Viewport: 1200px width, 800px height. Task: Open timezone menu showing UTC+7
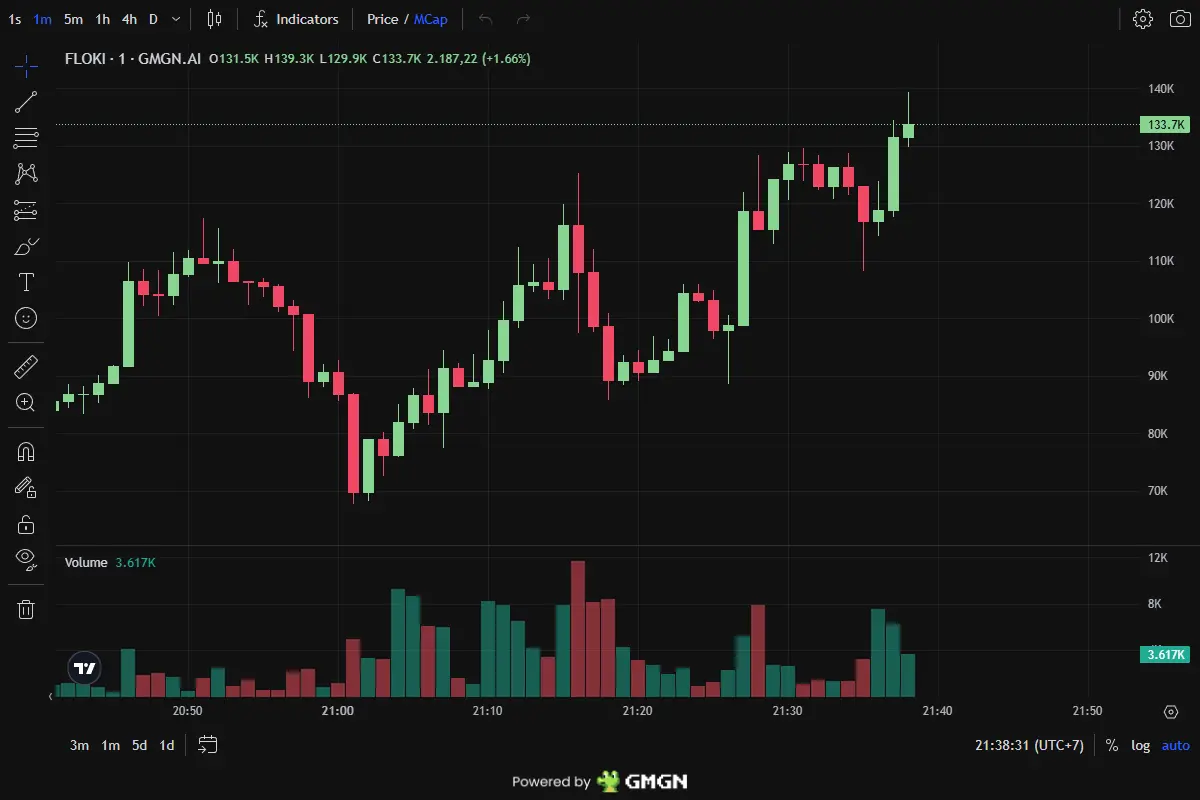(1029, 745)
